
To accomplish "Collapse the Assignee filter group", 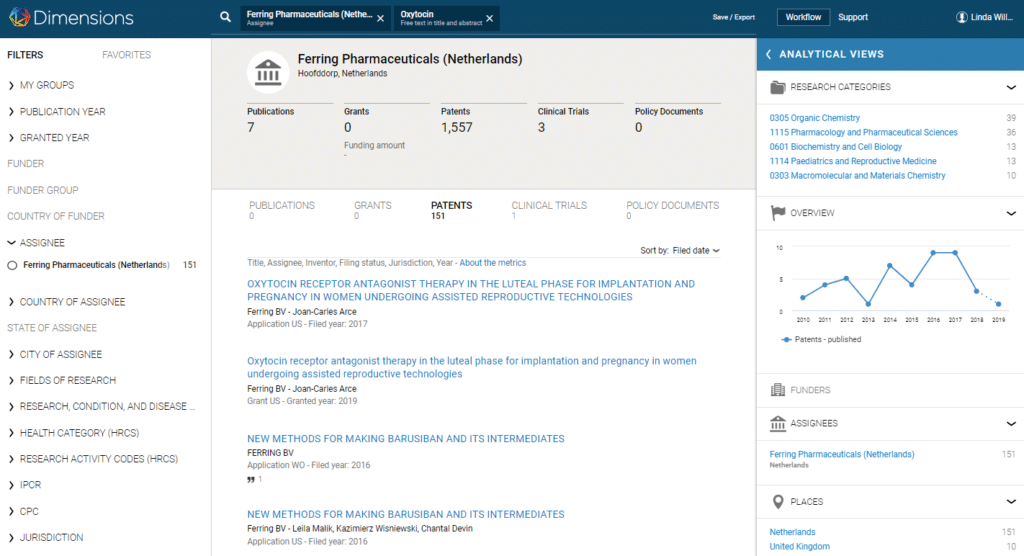I will click(x=12, y=242).
